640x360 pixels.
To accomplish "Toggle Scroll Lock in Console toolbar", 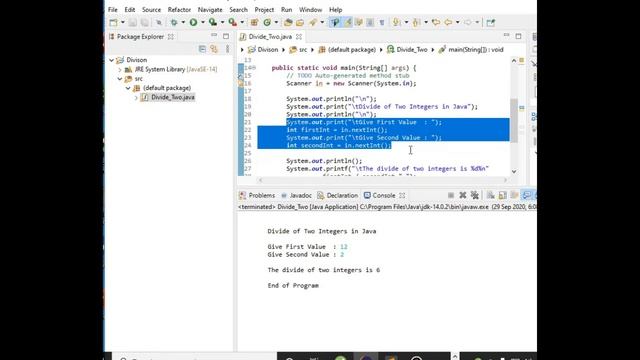I will pyautogui.click(x=502, y=196).
